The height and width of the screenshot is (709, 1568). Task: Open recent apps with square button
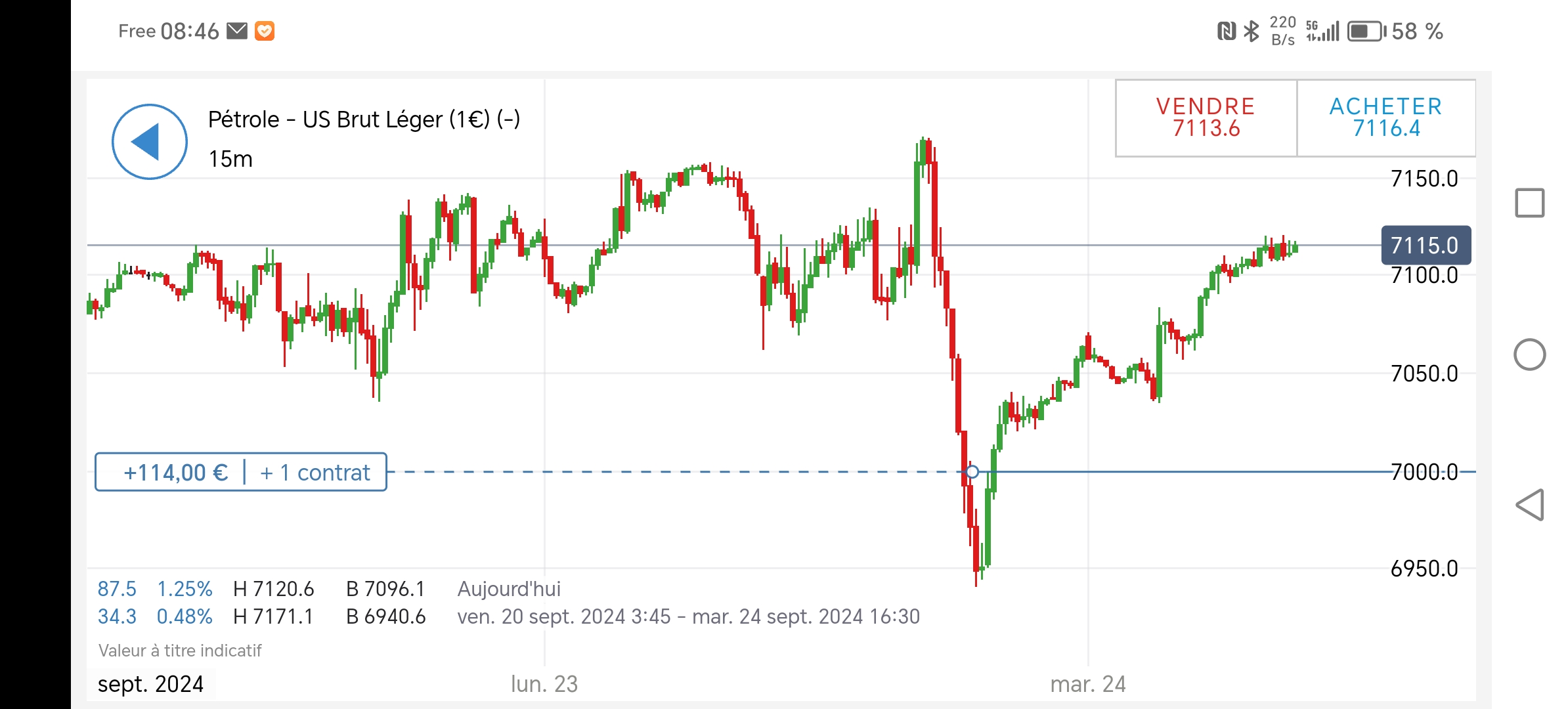click(x=1529, y=203)
